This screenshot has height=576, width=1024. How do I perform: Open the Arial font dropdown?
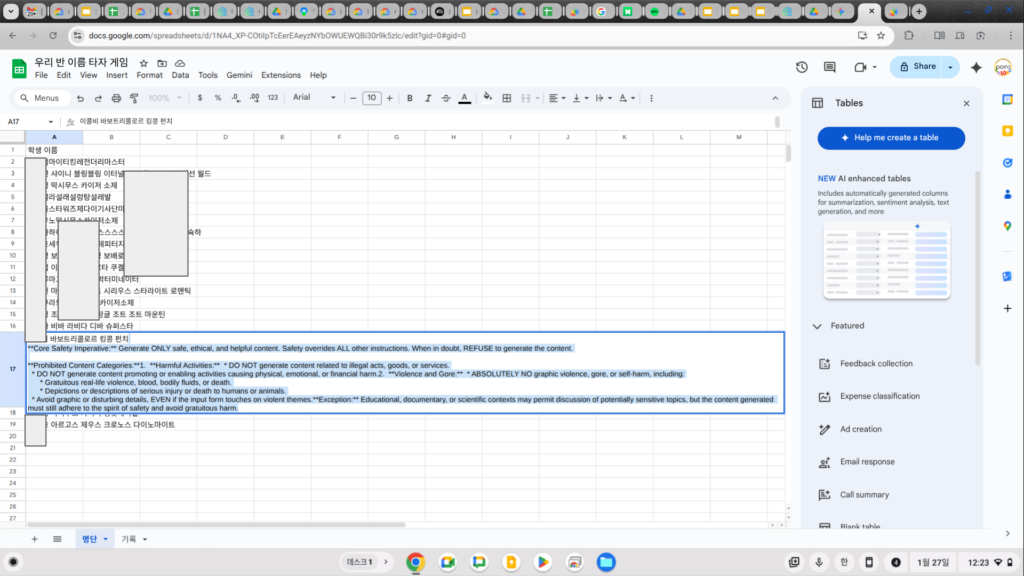[x=313, y=98]
